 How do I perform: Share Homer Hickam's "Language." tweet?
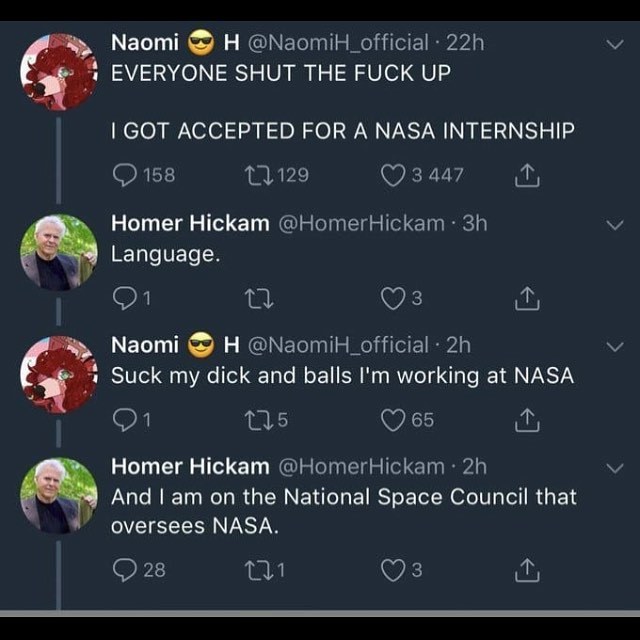(527, 297)
